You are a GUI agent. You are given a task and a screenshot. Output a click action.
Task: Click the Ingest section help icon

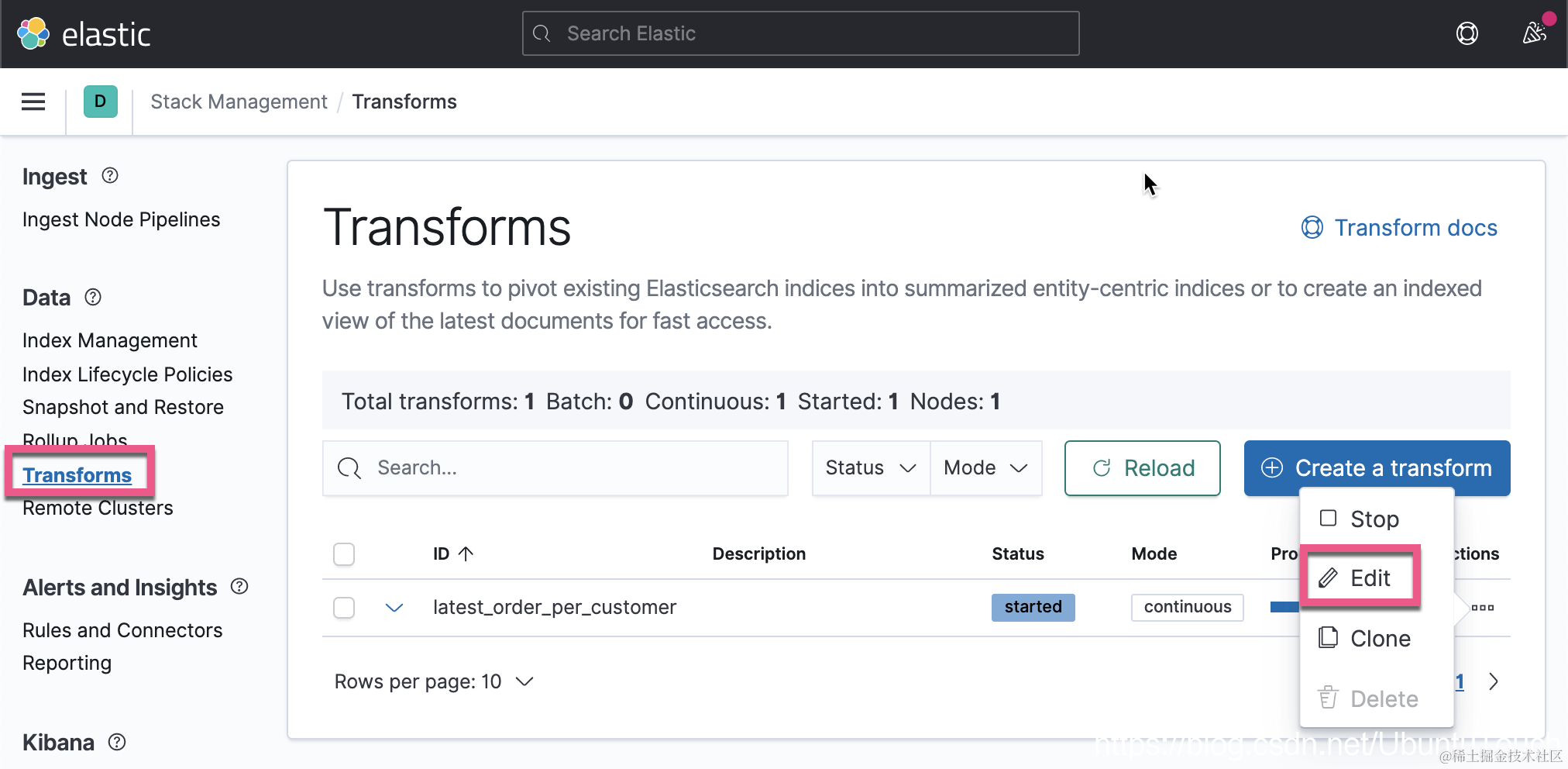[x=110, y=176]
